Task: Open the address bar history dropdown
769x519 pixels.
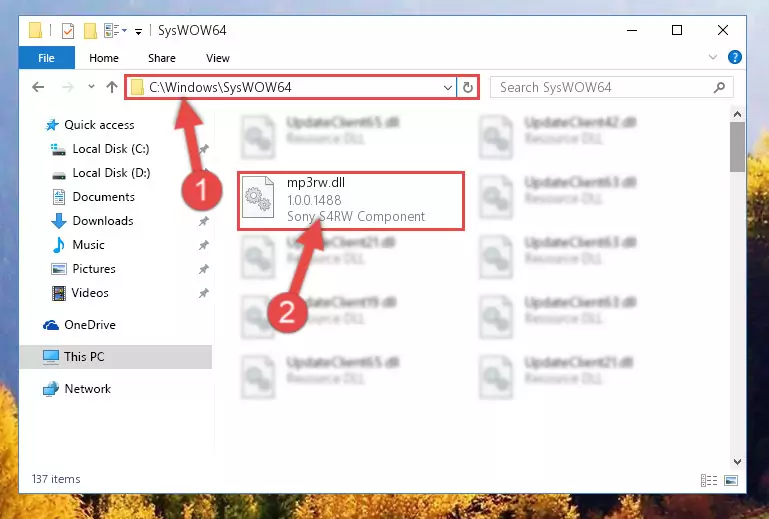Action: point(447,88)
